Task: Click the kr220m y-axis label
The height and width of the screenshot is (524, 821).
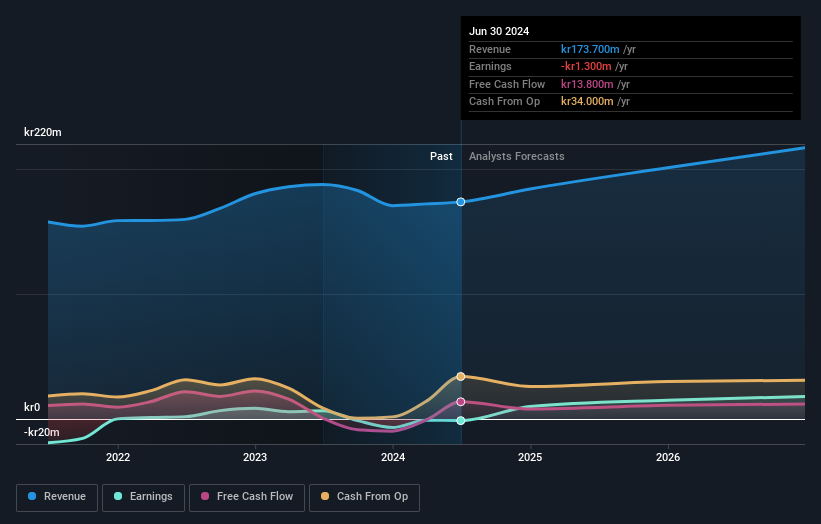Action: coord(42,132)
